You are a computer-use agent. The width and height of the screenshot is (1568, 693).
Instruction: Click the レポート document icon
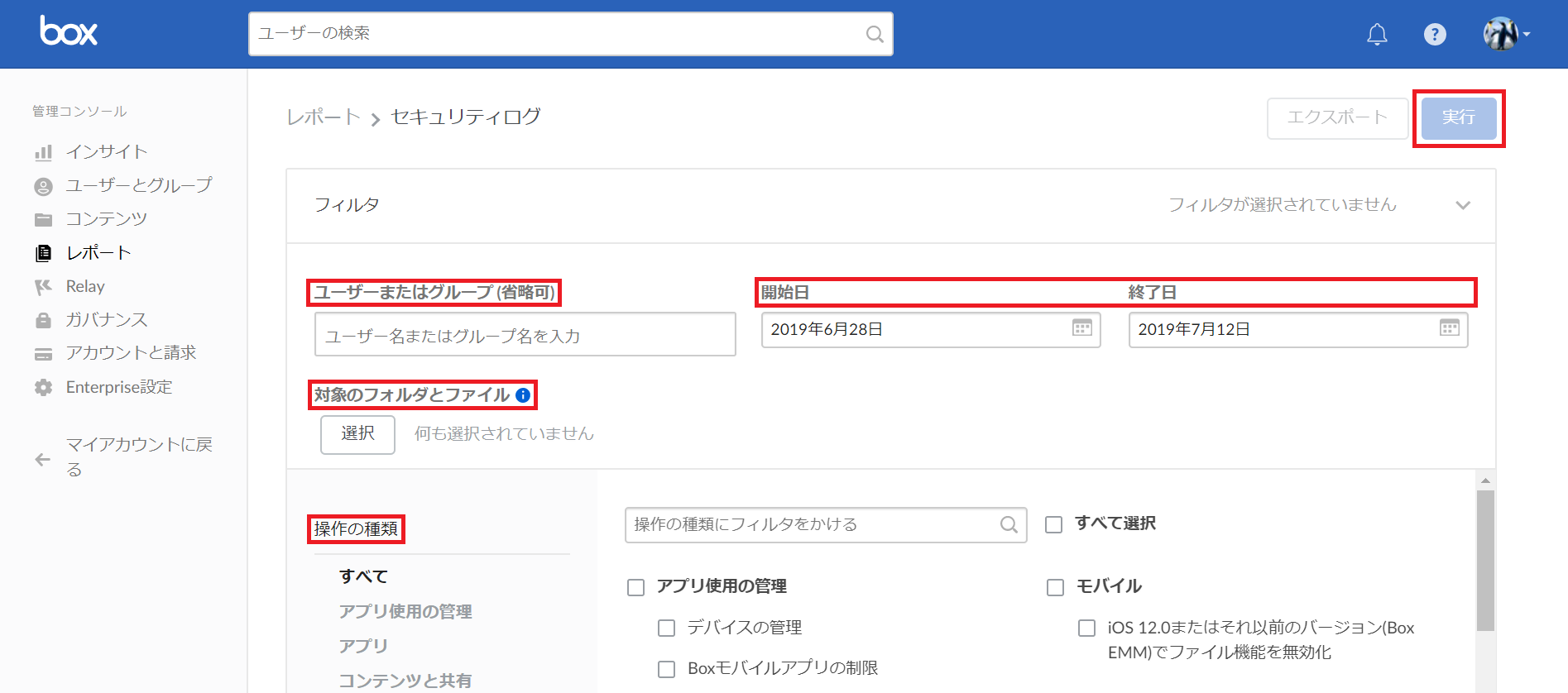[x=43, y=253]
